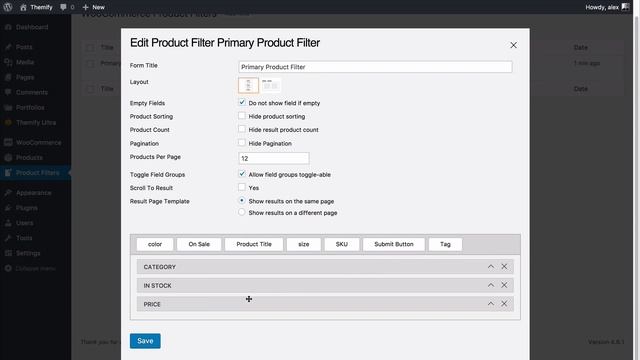Pick the Product Title field button
The width and height of the screenshot is (640, 360).
click(254, 244)
